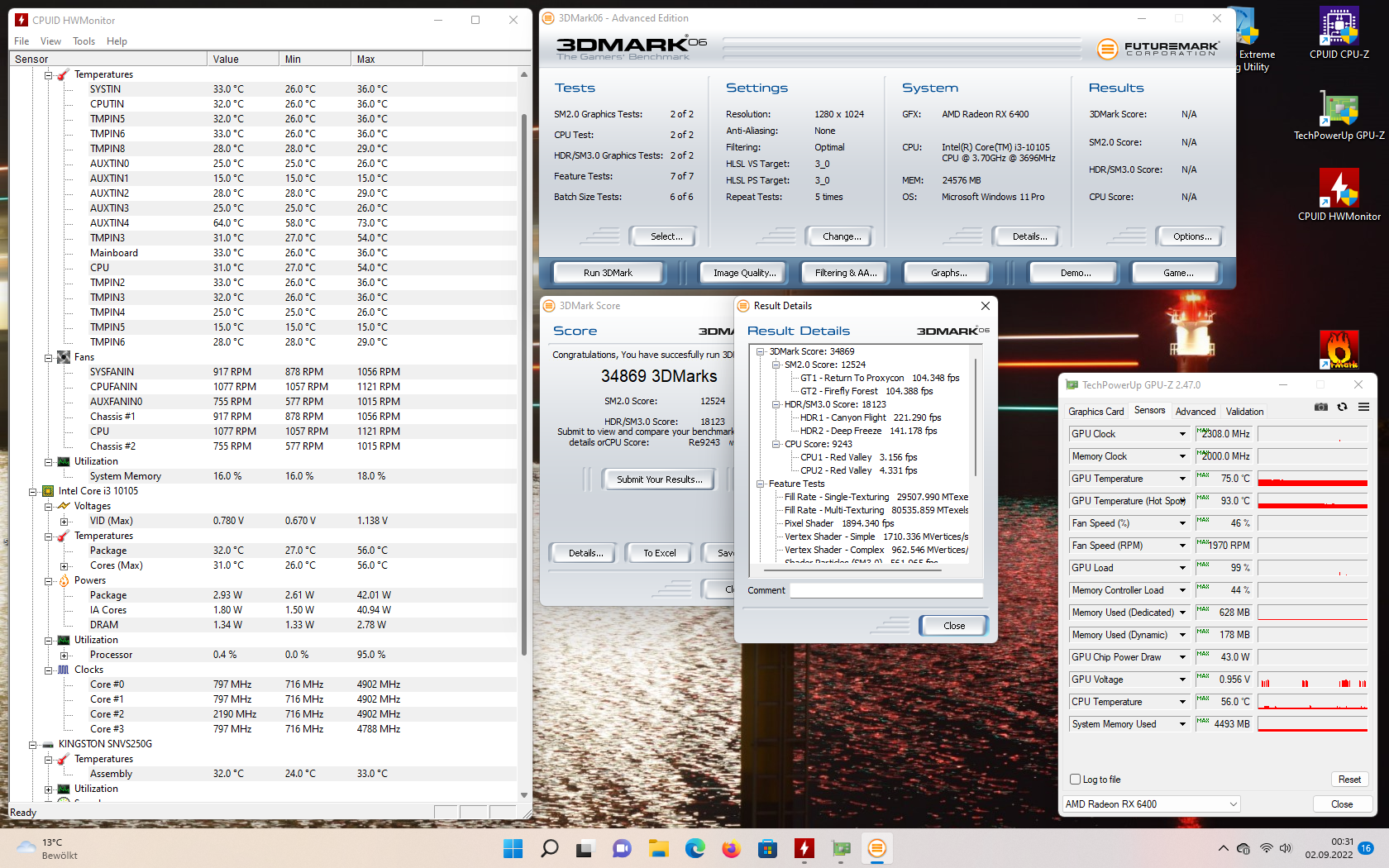Click the GPU Temperature sensor graph
1389x868 pixels.
[1312, 479]
